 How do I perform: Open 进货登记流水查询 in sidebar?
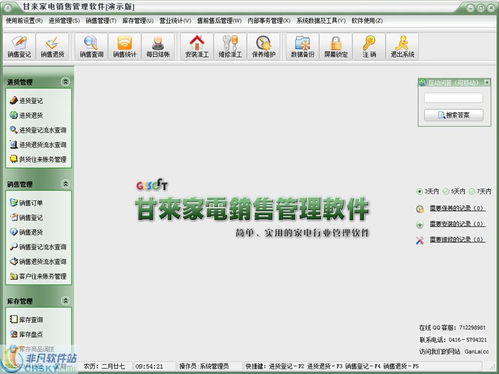pos(38,130)
